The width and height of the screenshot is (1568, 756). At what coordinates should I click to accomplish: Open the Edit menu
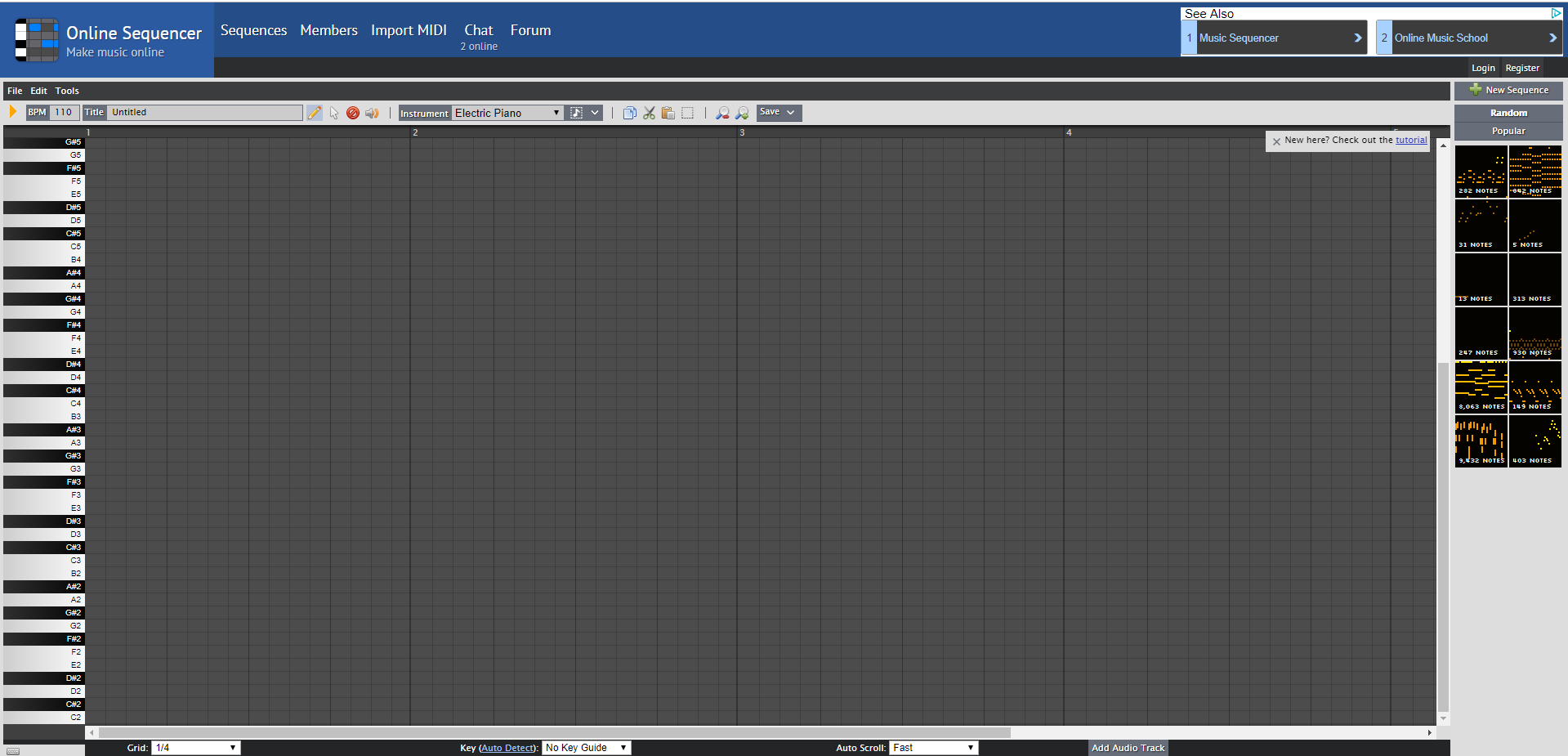coord(38,91)
